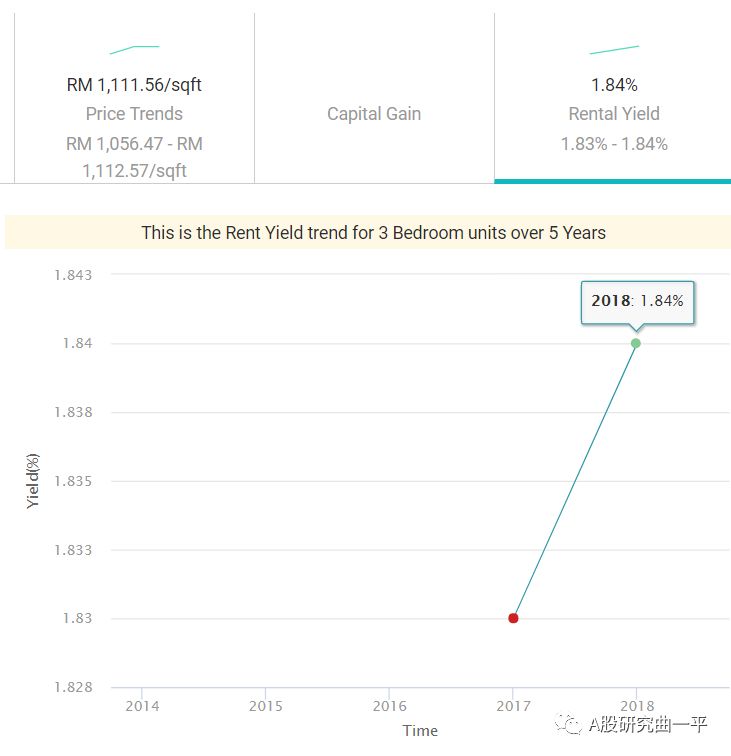
Task: Click the Time axis title
Action: [x=420, y=730]
